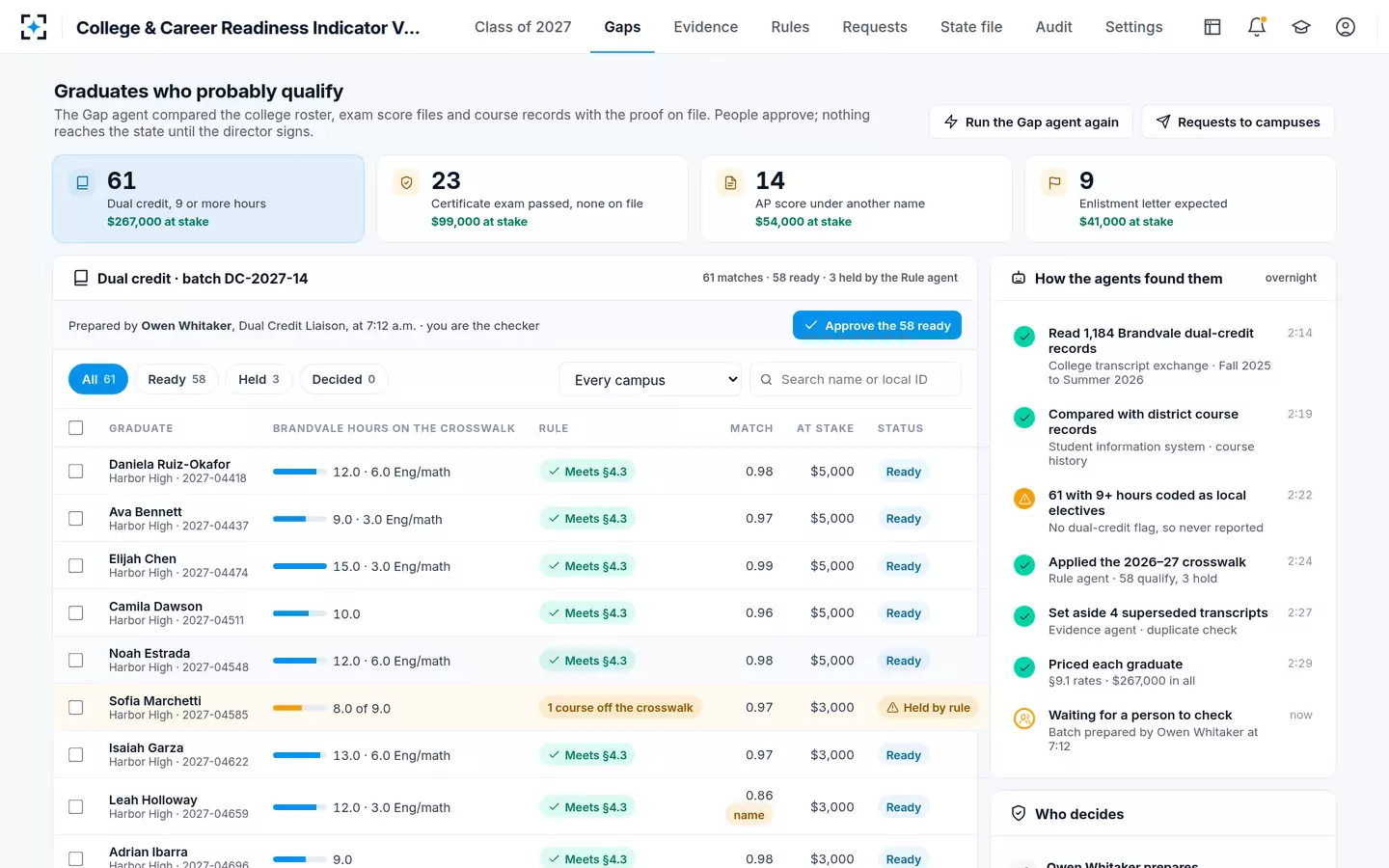
Task: Click the book icon on the Dual credit card
Action: coord(83,181)
